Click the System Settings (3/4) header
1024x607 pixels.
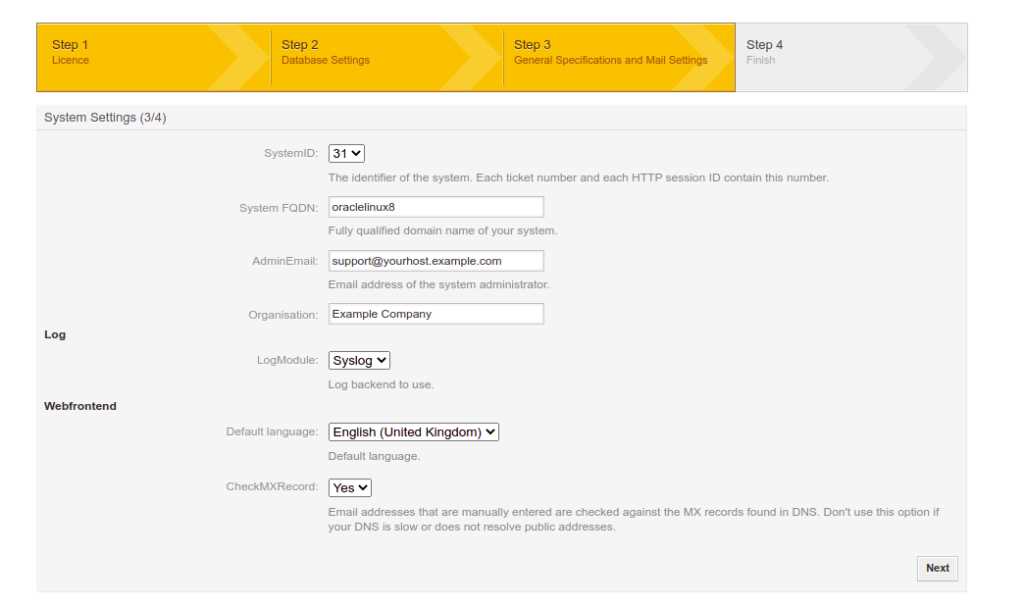105,118
